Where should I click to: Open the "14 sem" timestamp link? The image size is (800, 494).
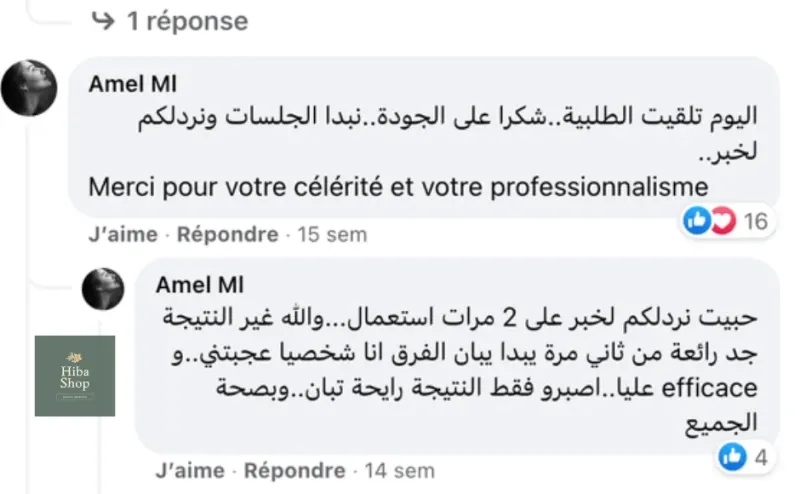coord(400,469)
